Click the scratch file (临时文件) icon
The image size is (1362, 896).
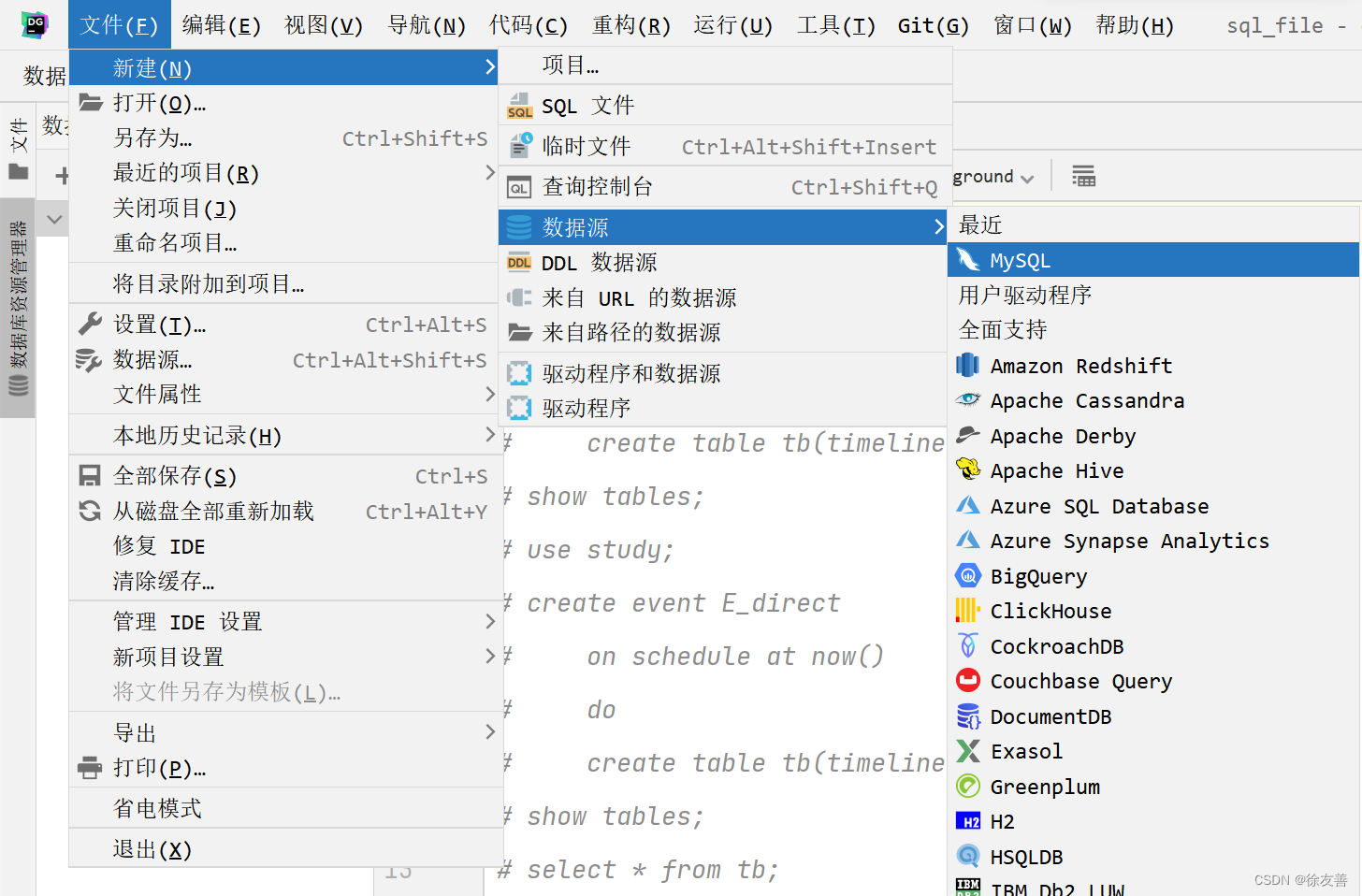coord(519,146)
